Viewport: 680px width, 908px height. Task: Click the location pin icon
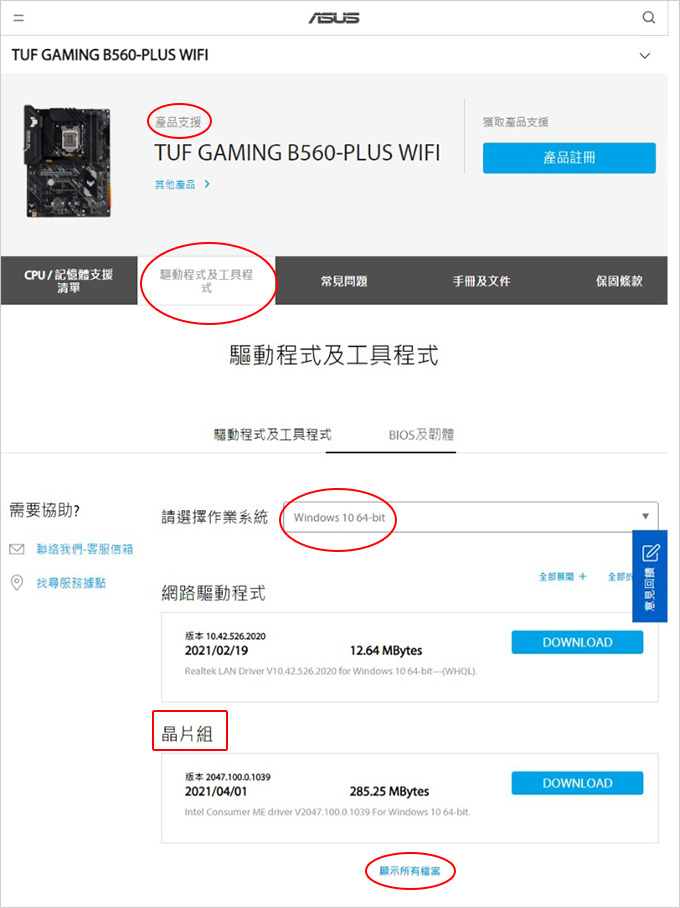tap(17, 583)
